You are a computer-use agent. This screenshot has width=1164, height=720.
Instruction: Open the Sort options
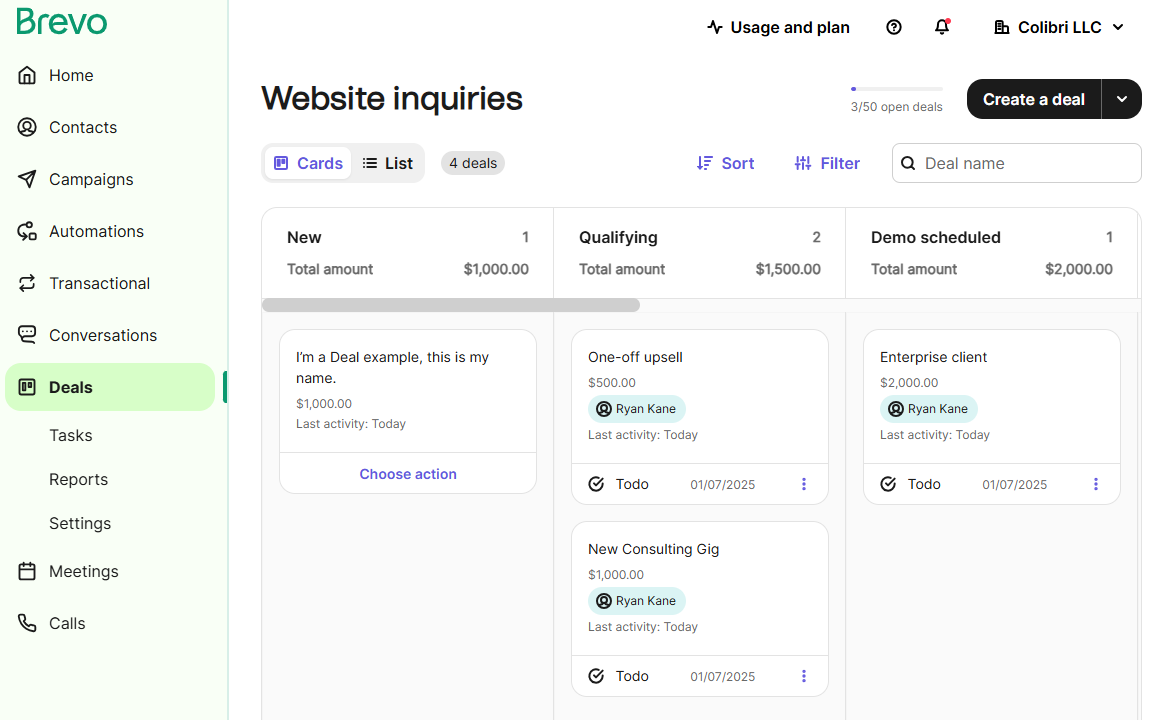[725, 163]
